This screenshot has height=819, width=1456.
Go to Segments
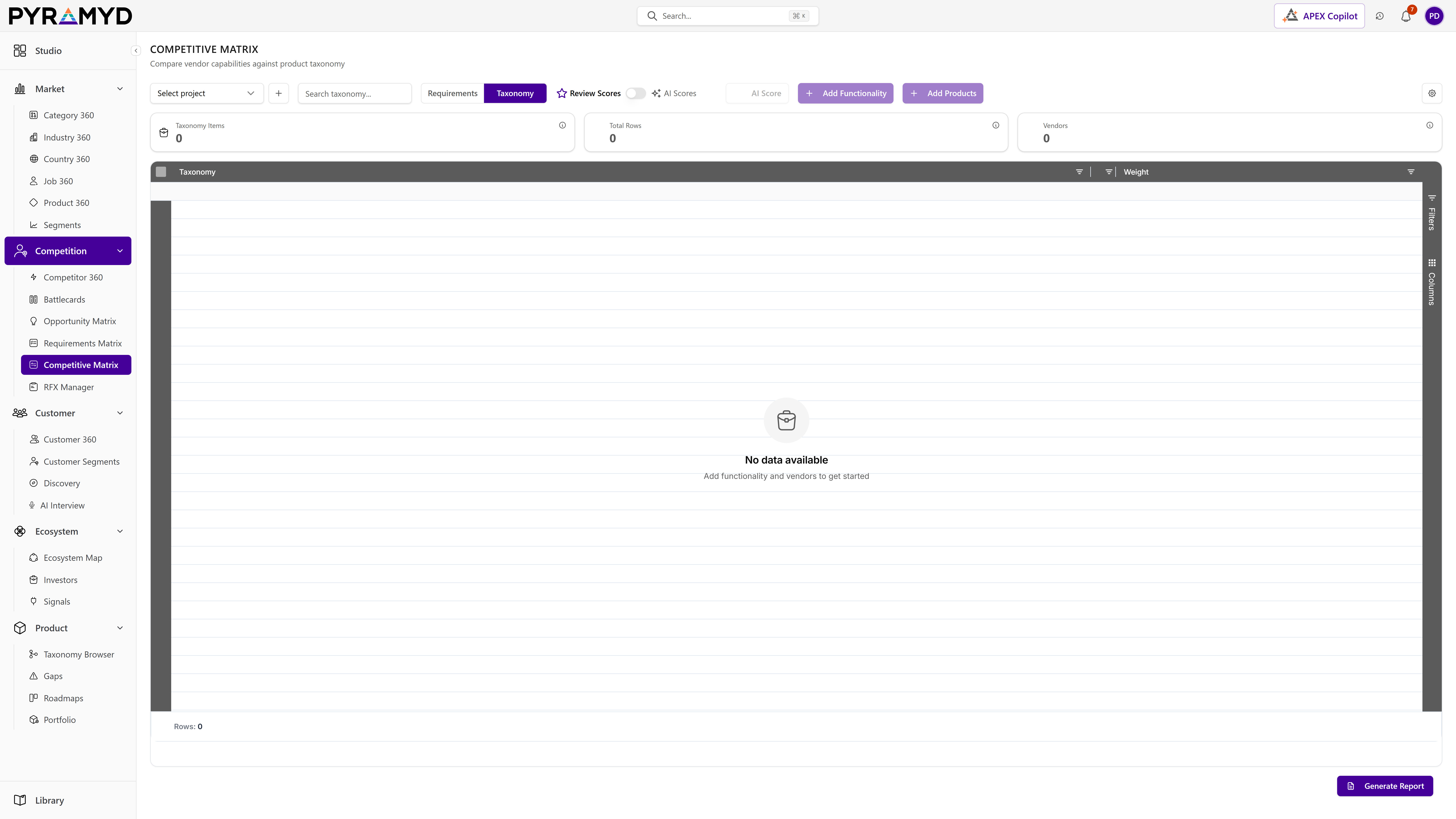pyautogui.click(x=62, y=225)
